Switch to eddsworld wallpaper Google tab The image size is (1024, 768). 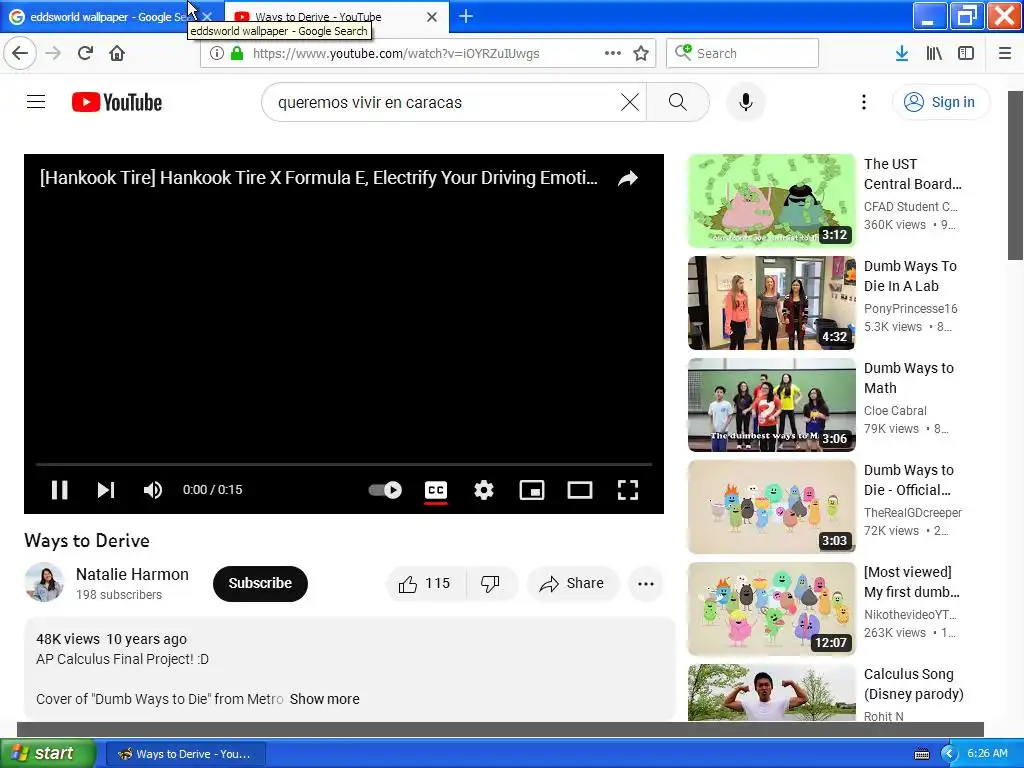point(108,16)
